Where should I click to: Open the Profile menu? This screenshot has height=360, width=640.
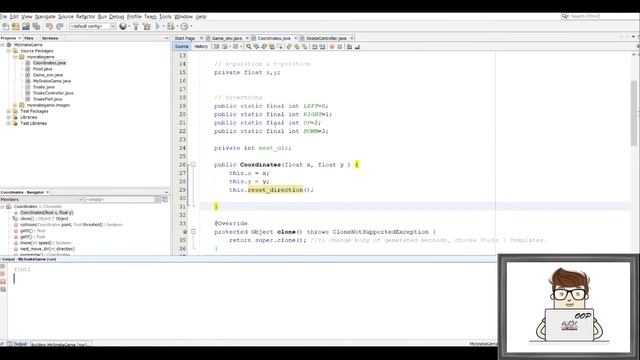point(134,16)
